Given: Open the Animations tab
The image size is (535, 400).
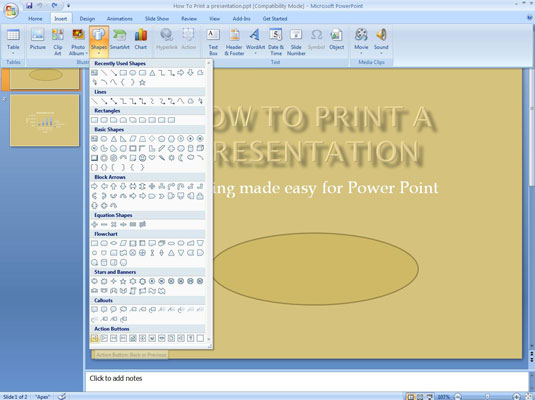Looking at the screenshot, I should pos(119,19).
